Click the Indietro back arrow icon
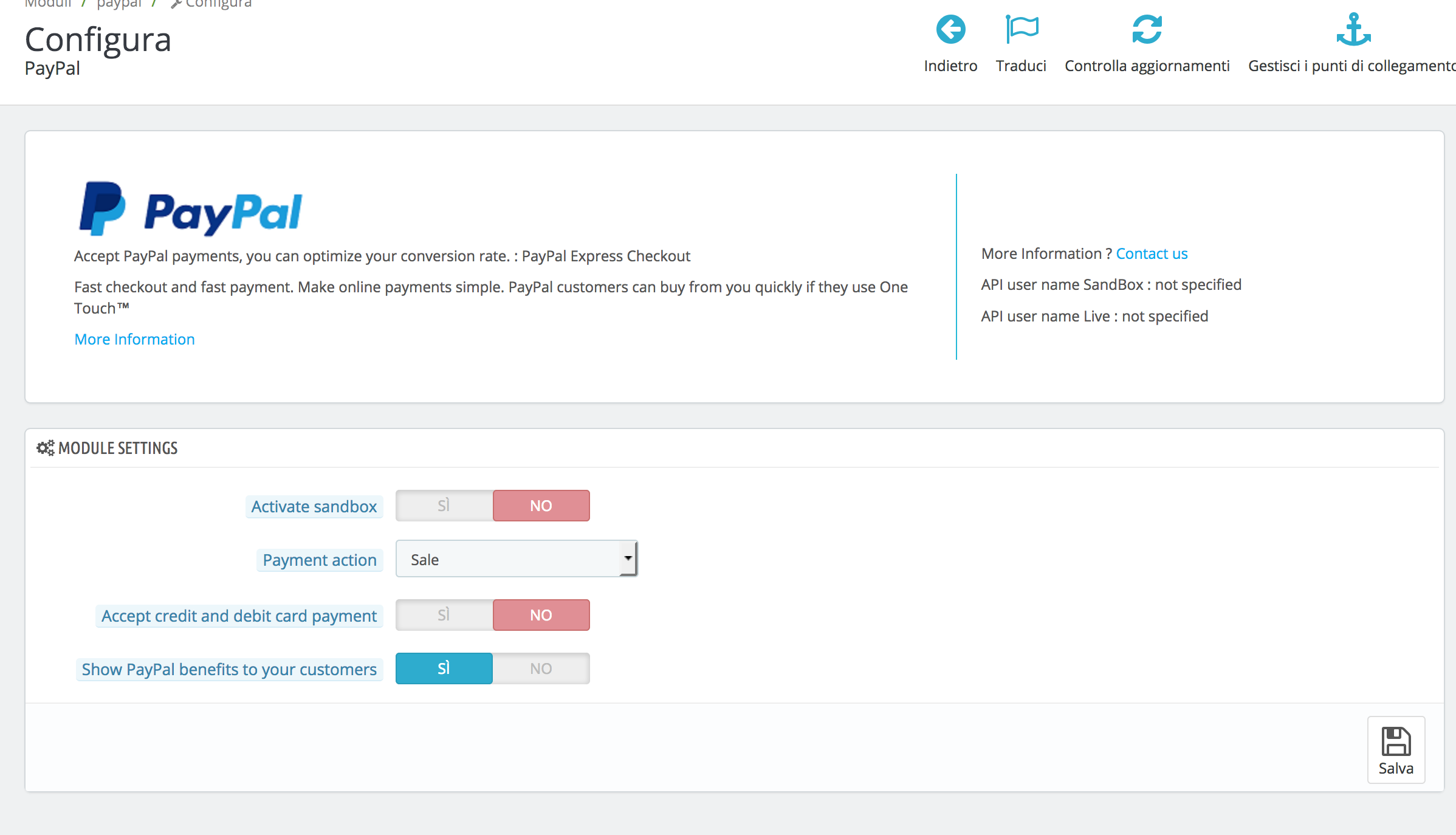The image size is (1456, 835). coord(950,29)
